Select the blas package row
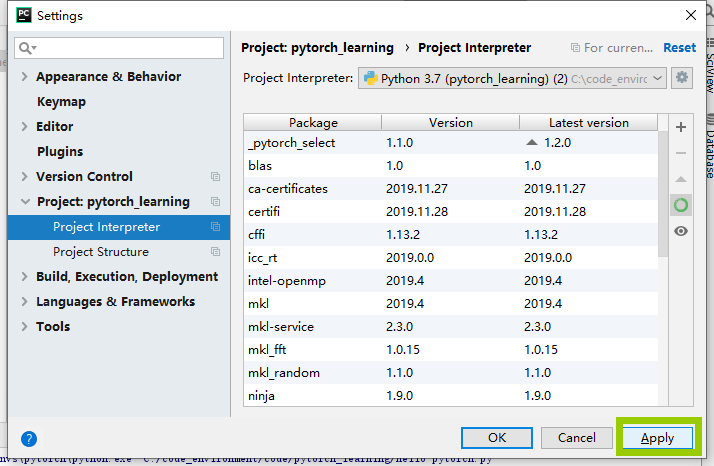Image resolution: width=714 pixels, height=466 pixels. [x=451, y=166]
